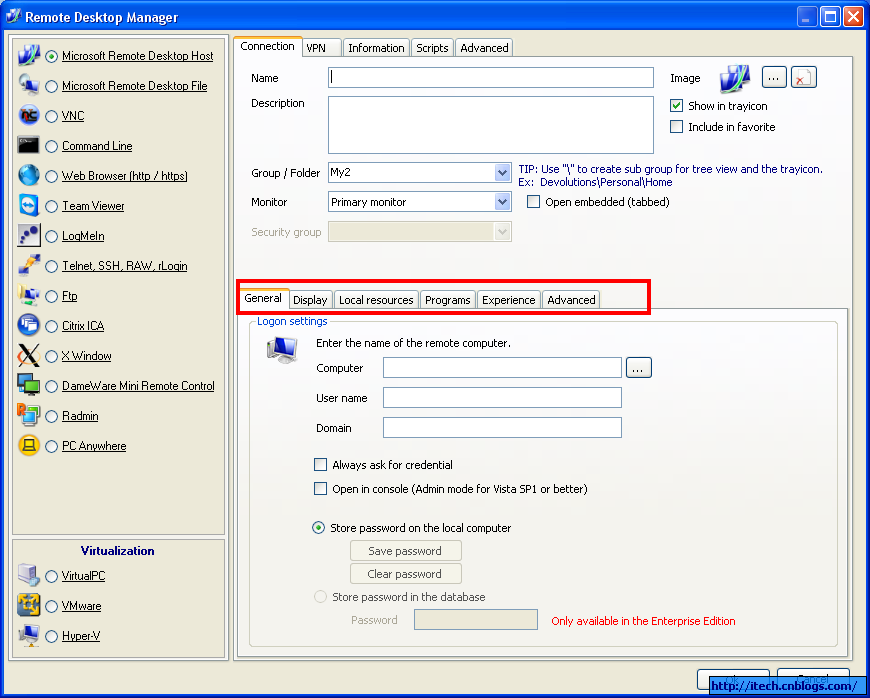
Task: Switch to the Display tab
Action: 310,300
